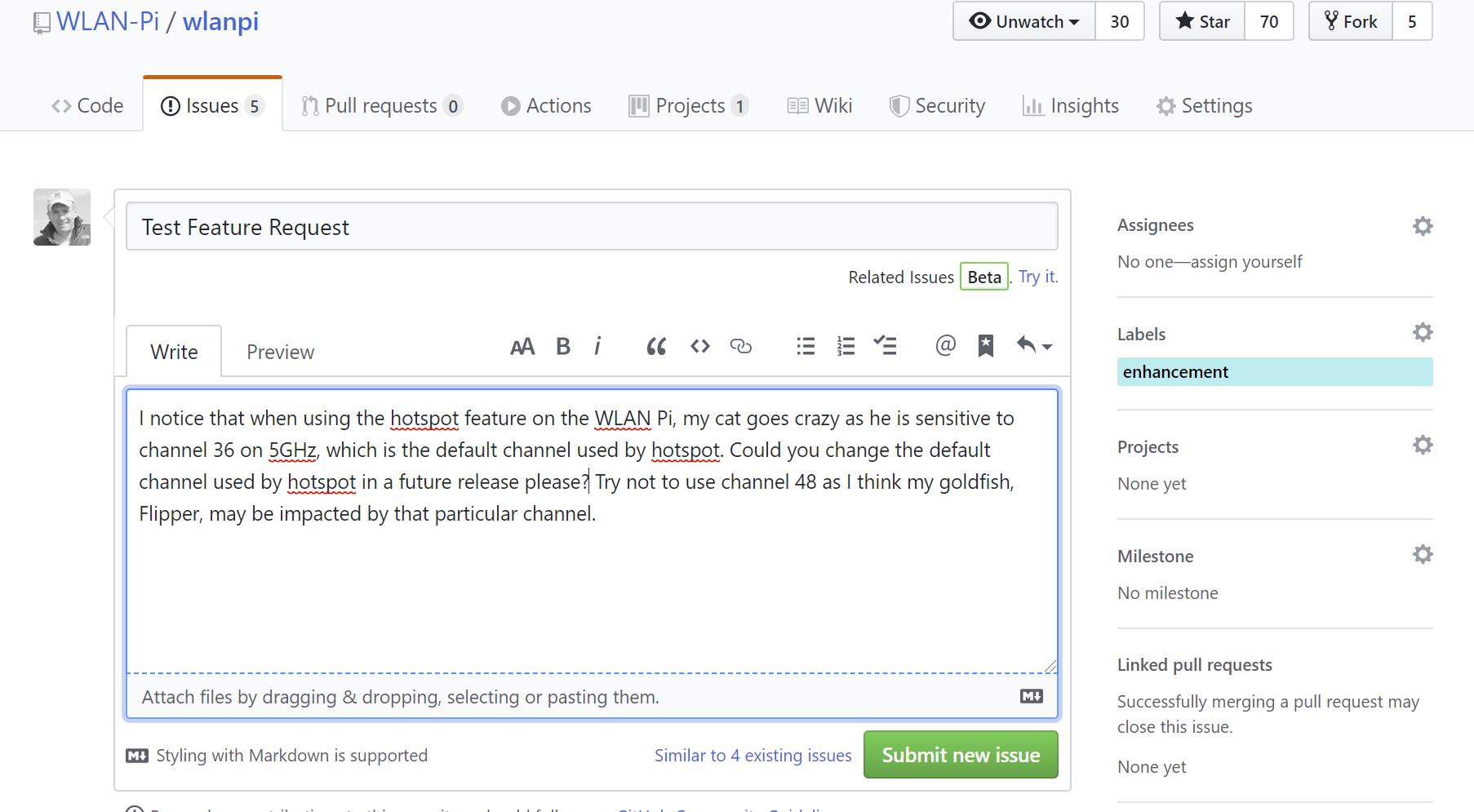
Task: Add a link using the chain icon
Action: 741,347
